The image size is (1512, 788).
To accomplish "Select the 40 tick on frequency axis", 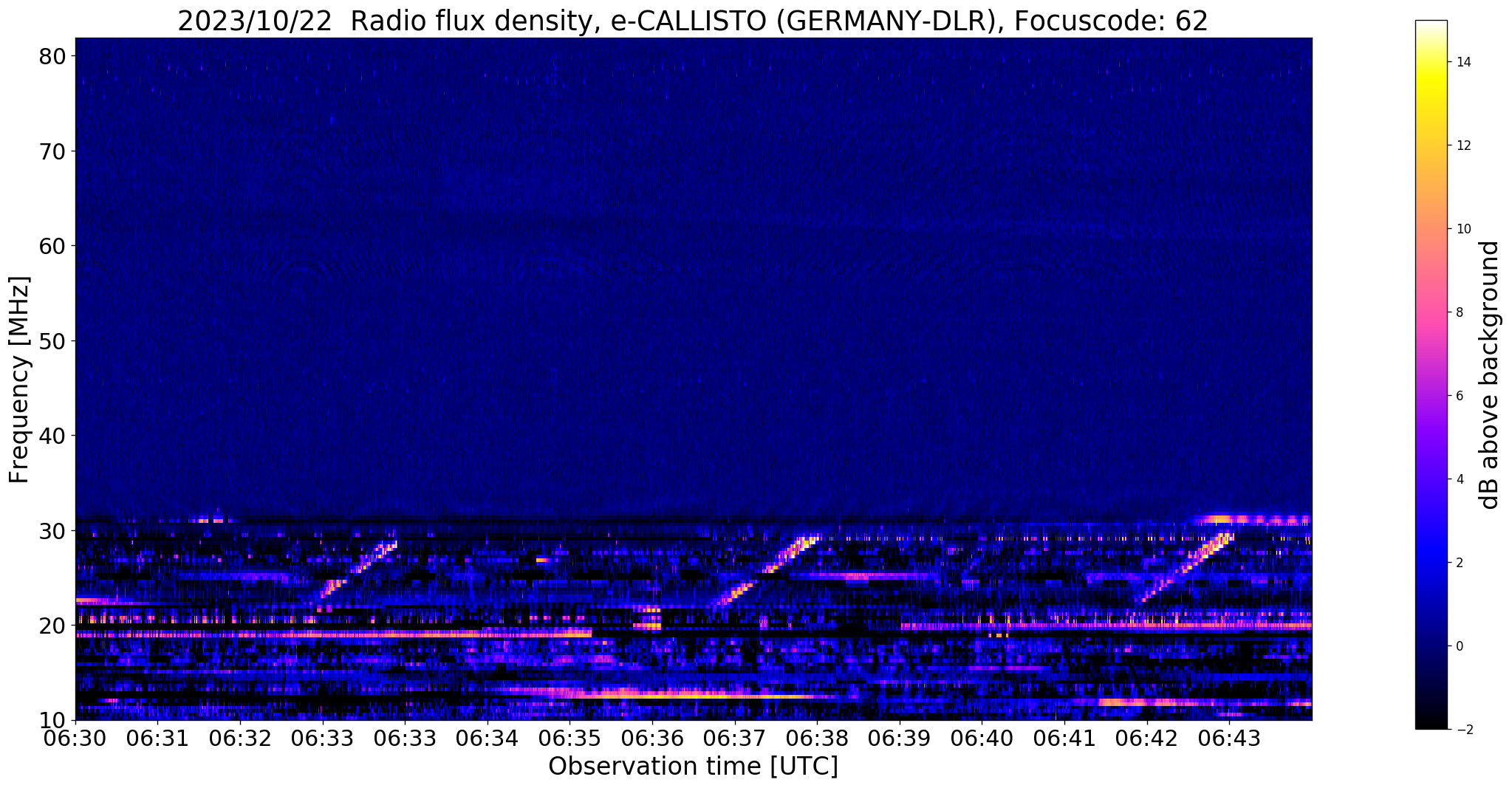I will click(x=52, y=436).
